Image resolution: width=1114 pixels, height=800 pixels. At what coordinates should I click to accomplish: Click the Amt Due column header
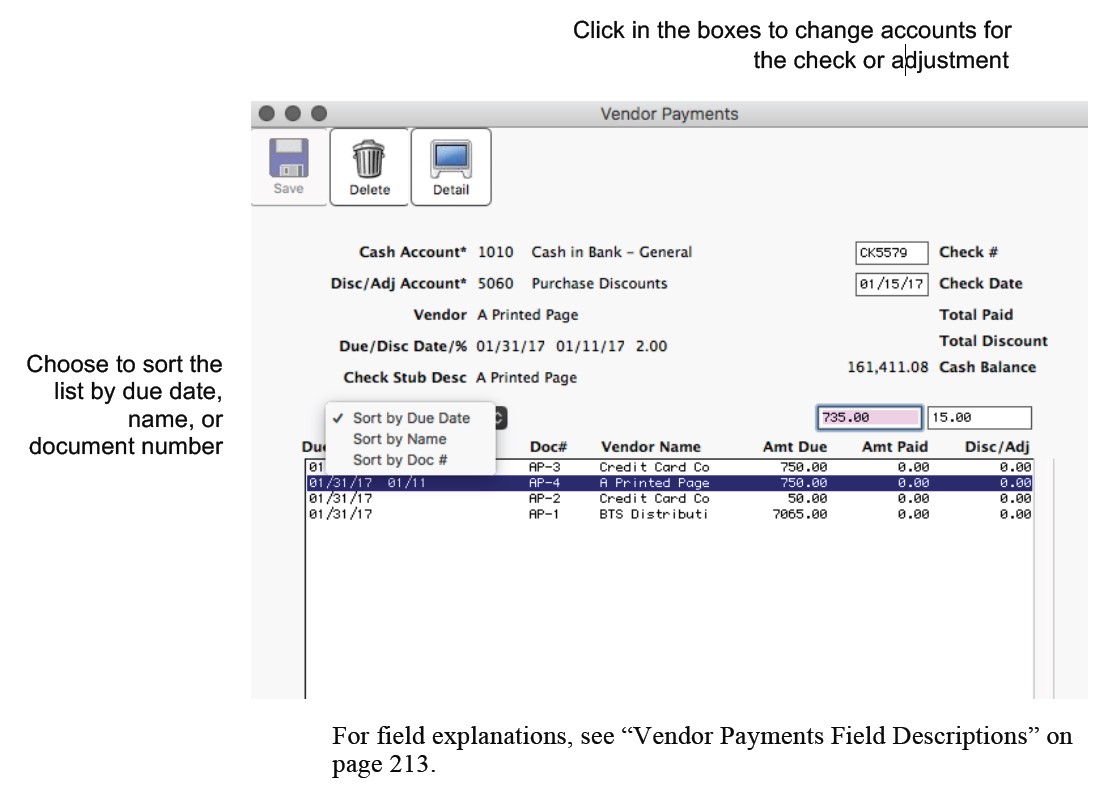tap(795, 447)
